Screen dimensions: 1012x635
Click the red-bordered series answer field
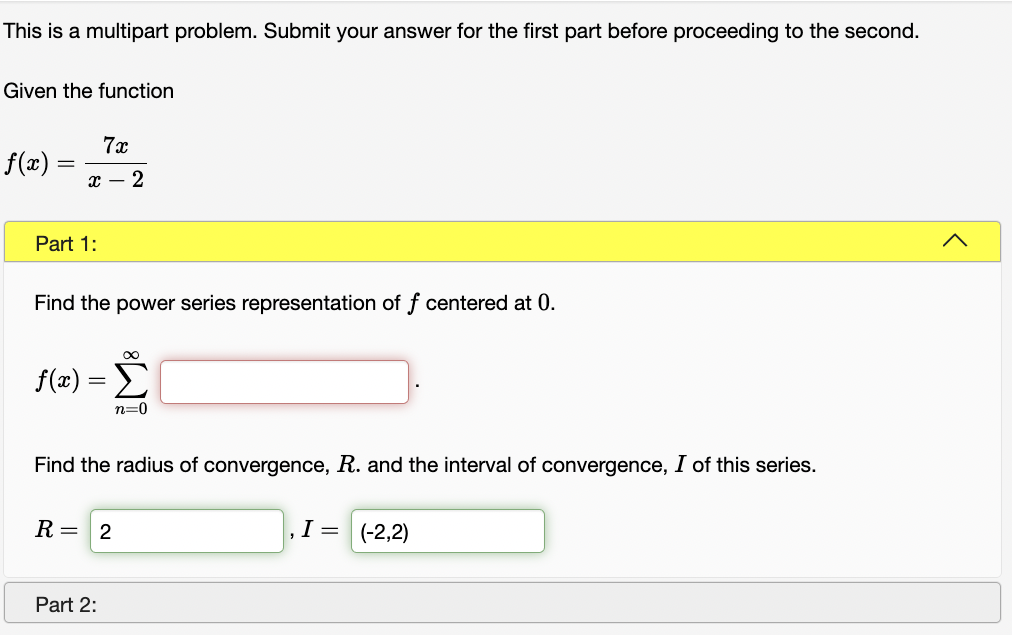283,381
